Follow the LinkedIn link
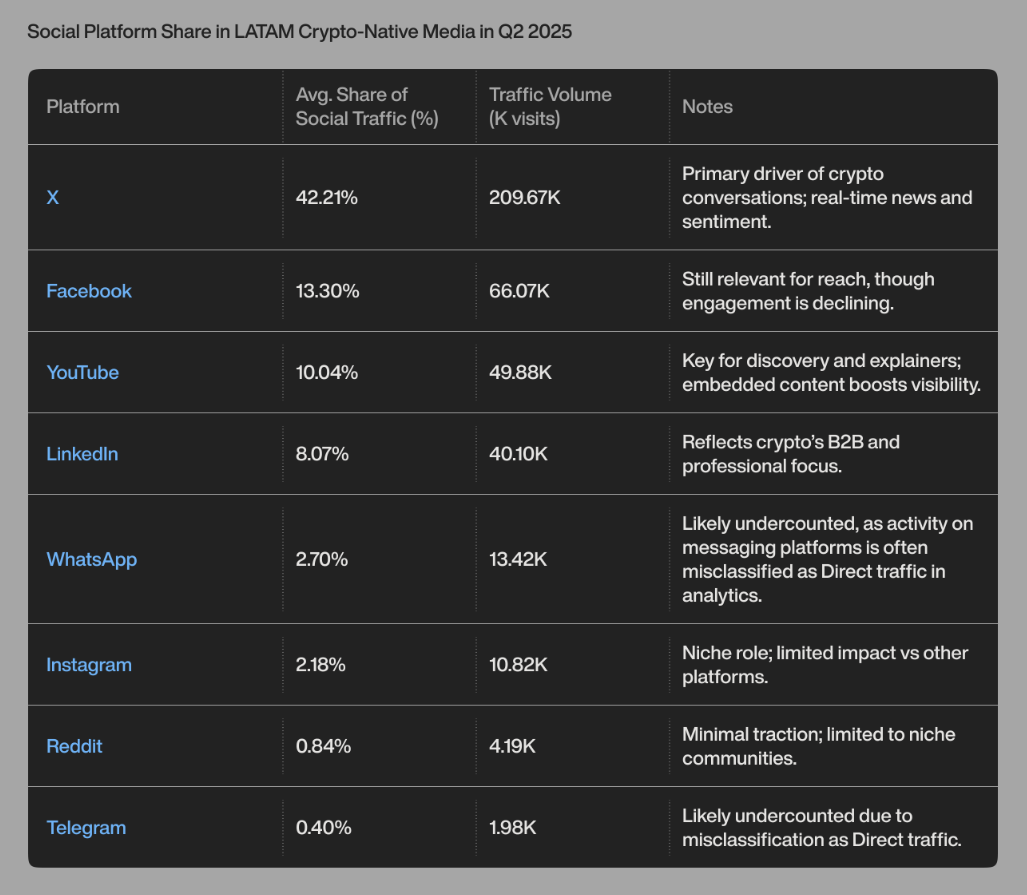1027x895 pixels. [x=82, y=454]
